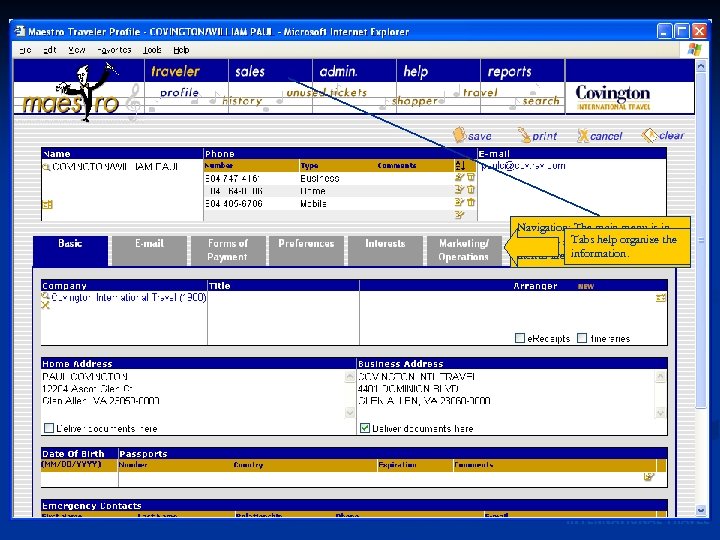Delete the Mobile phone number row
Screen dimensions: 720x540
pos(471,202)
